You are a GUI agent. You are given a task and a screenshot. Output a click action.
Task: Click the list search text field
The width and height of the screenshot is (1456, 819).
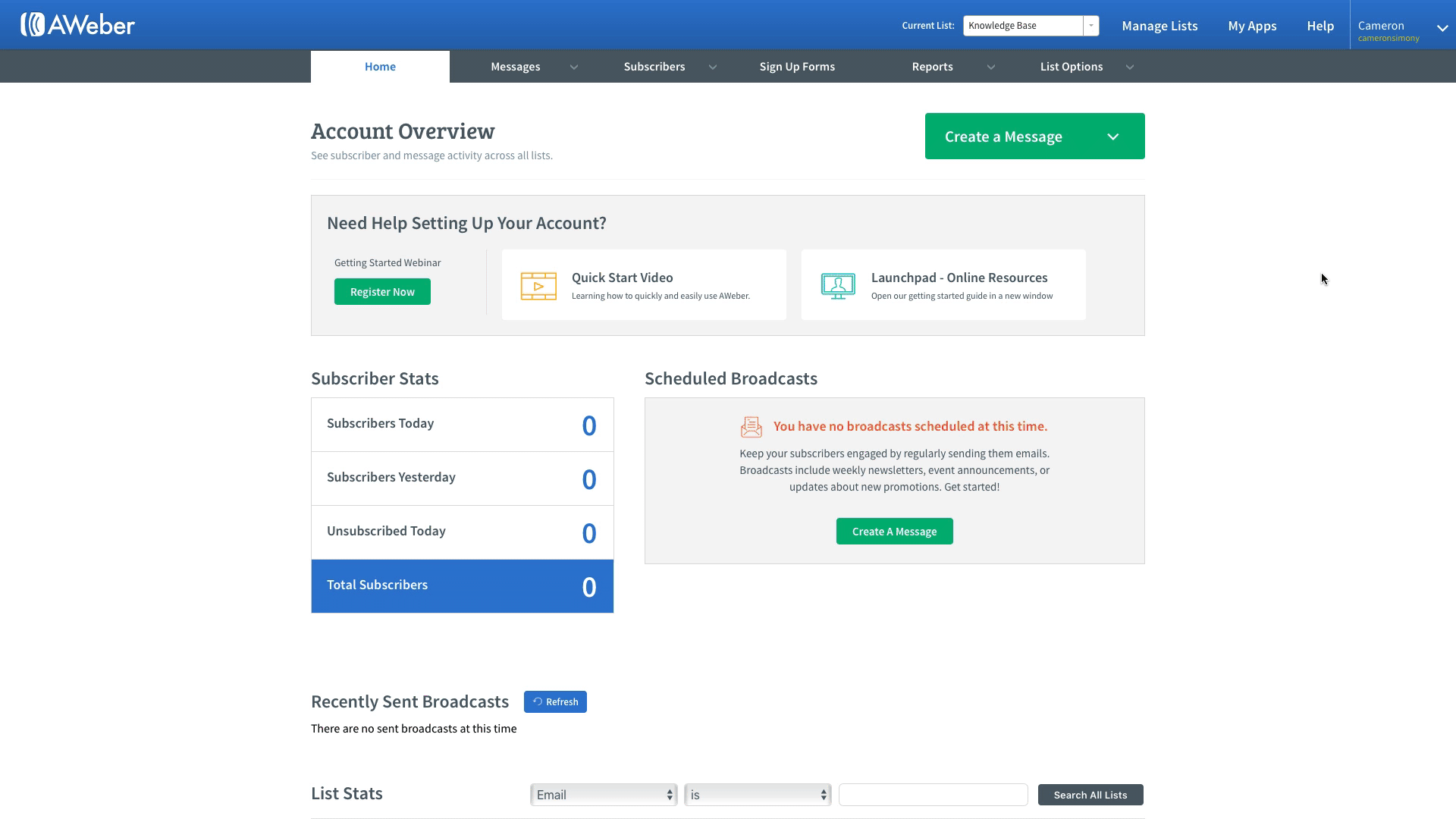click(x=933, y=795)
